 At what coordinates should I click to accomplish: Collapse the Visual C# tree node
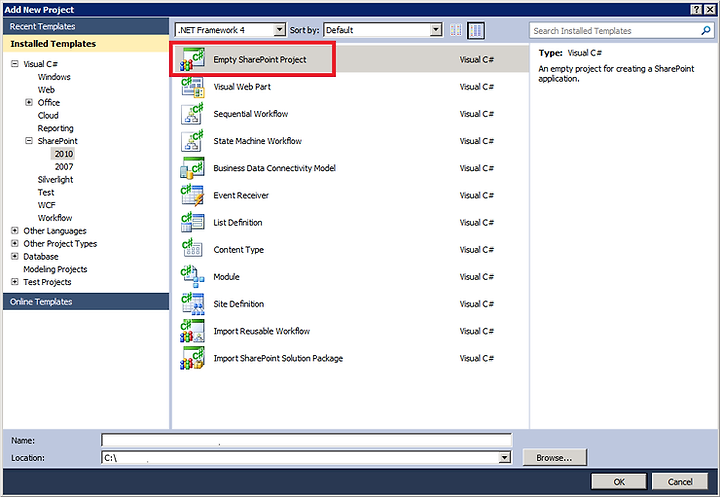(15, 64)
